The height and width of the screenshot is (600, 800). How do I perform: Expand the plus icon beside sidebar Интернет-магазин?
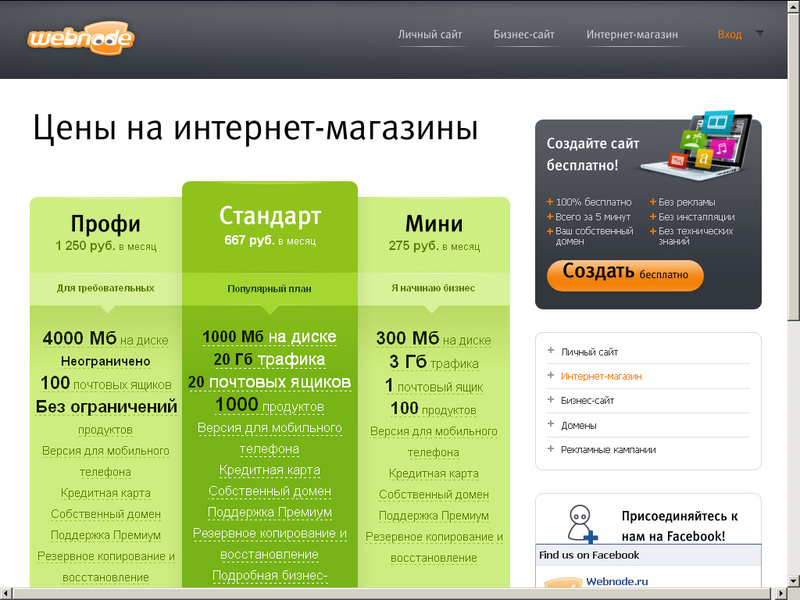pyautogui.click(x=551, y=375)
